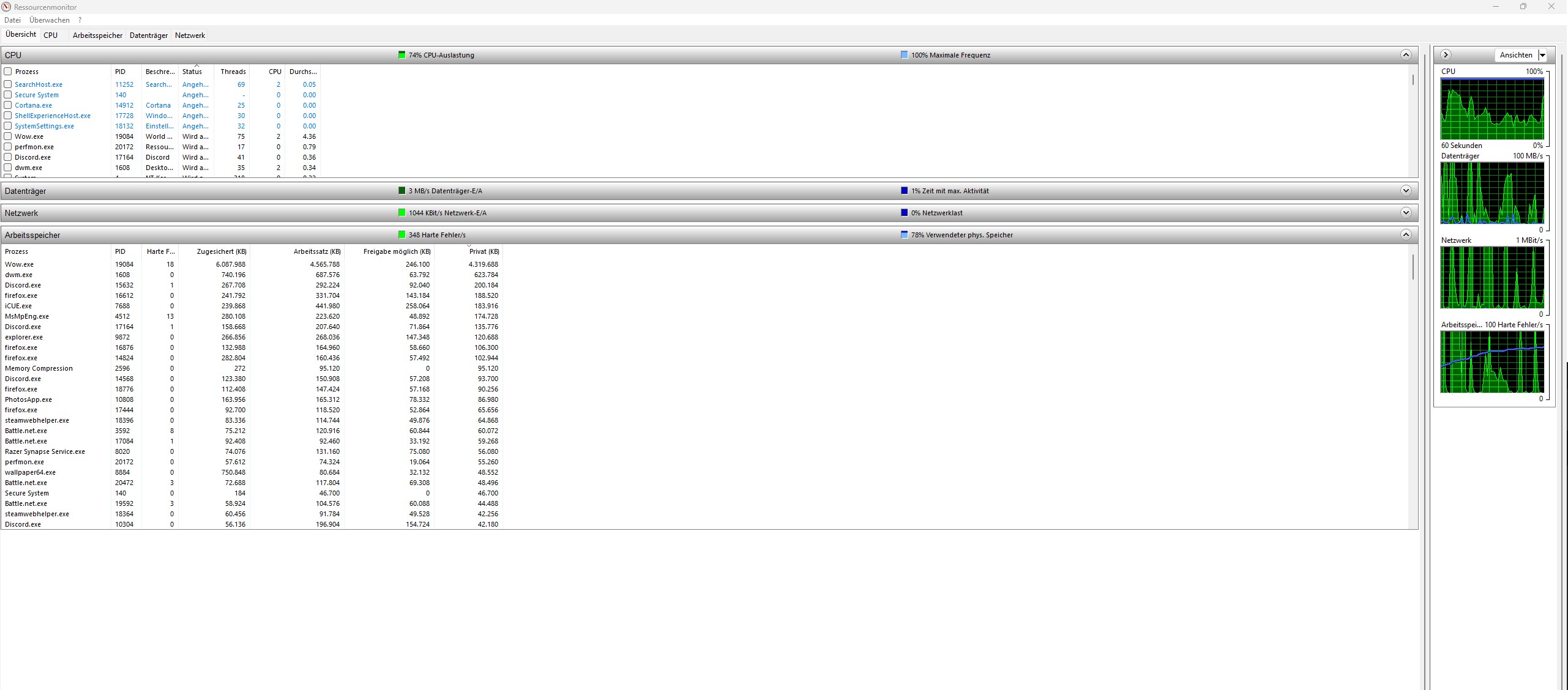Collapse the right graph pane with arrow button
1568x690 pixels.
1446,55
